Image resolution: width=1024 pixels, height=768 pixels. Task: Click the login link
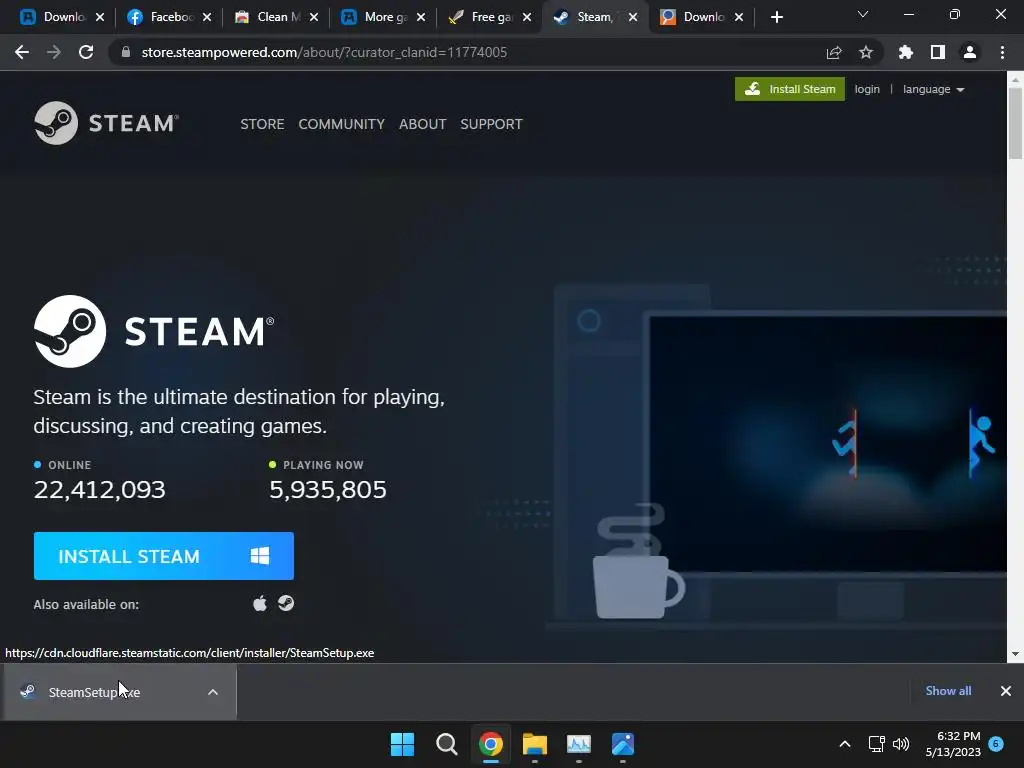(x=867, y=89)
